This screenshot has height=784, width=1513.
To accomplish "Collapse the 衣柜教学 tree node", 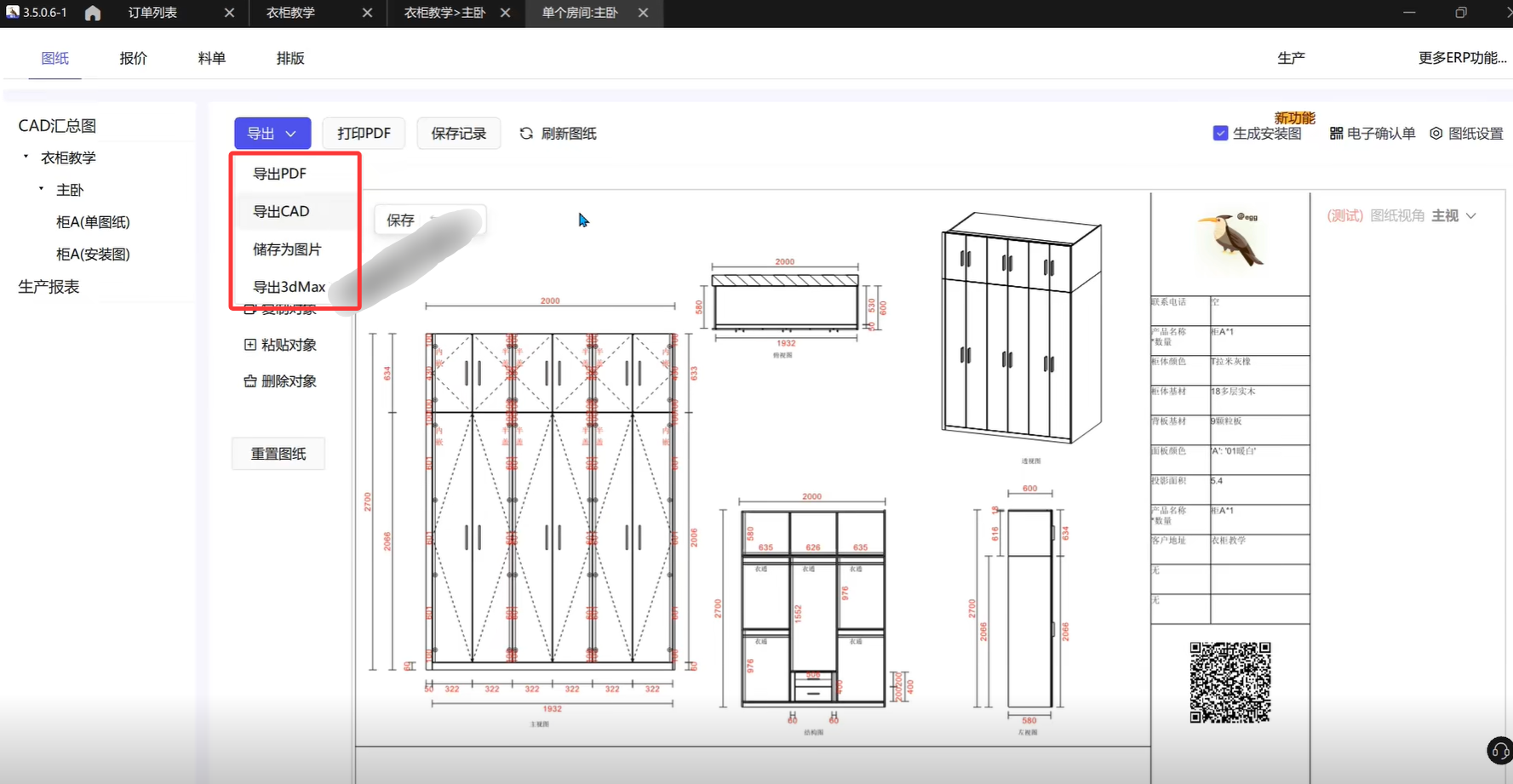I will point(26,157).
